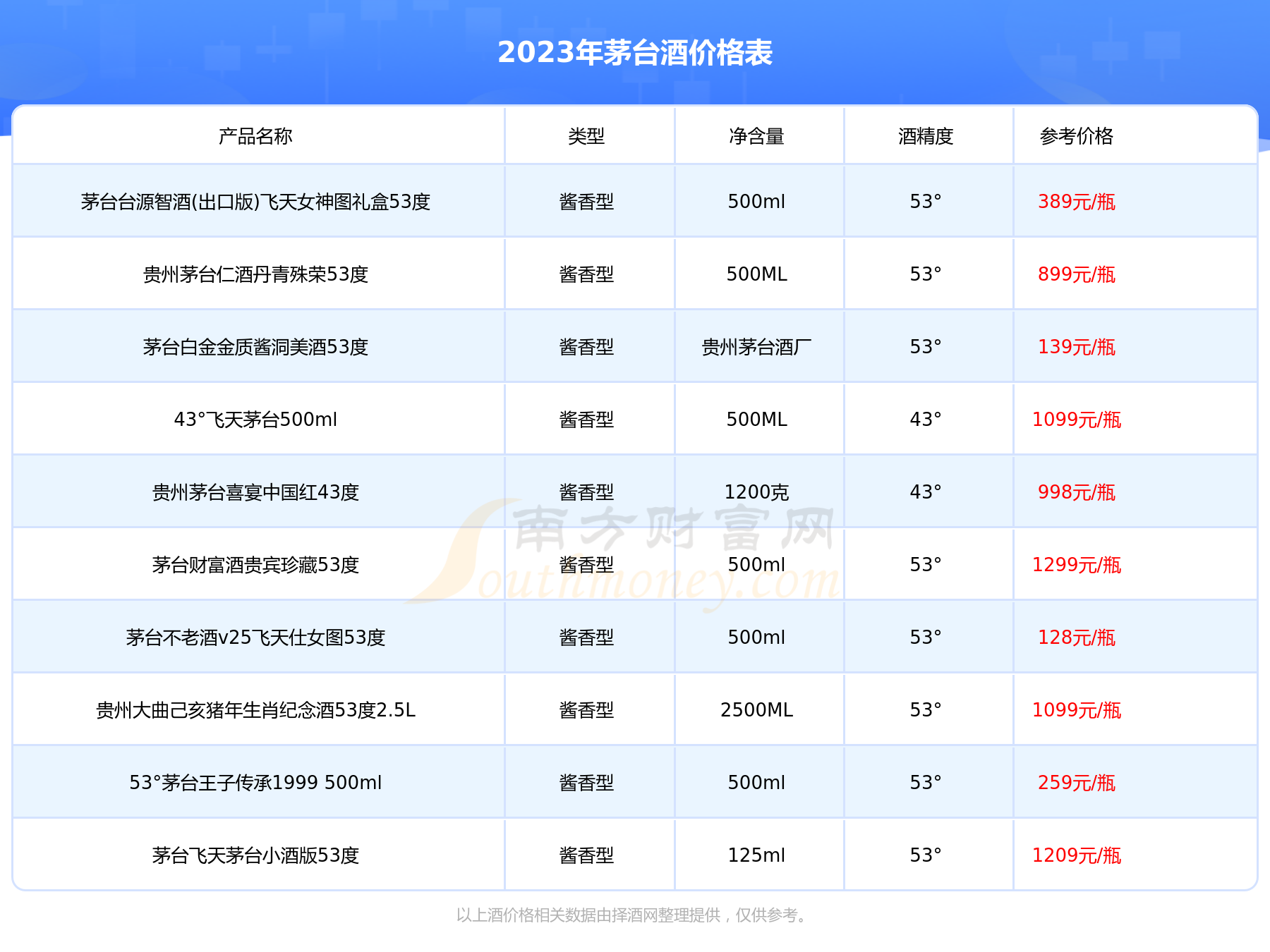This screenshot has height=952, width=1270.
Task: Click 酱香型 in the 茅台白金金质酱洞美酒 row
Action: click(x=586, y=348)
